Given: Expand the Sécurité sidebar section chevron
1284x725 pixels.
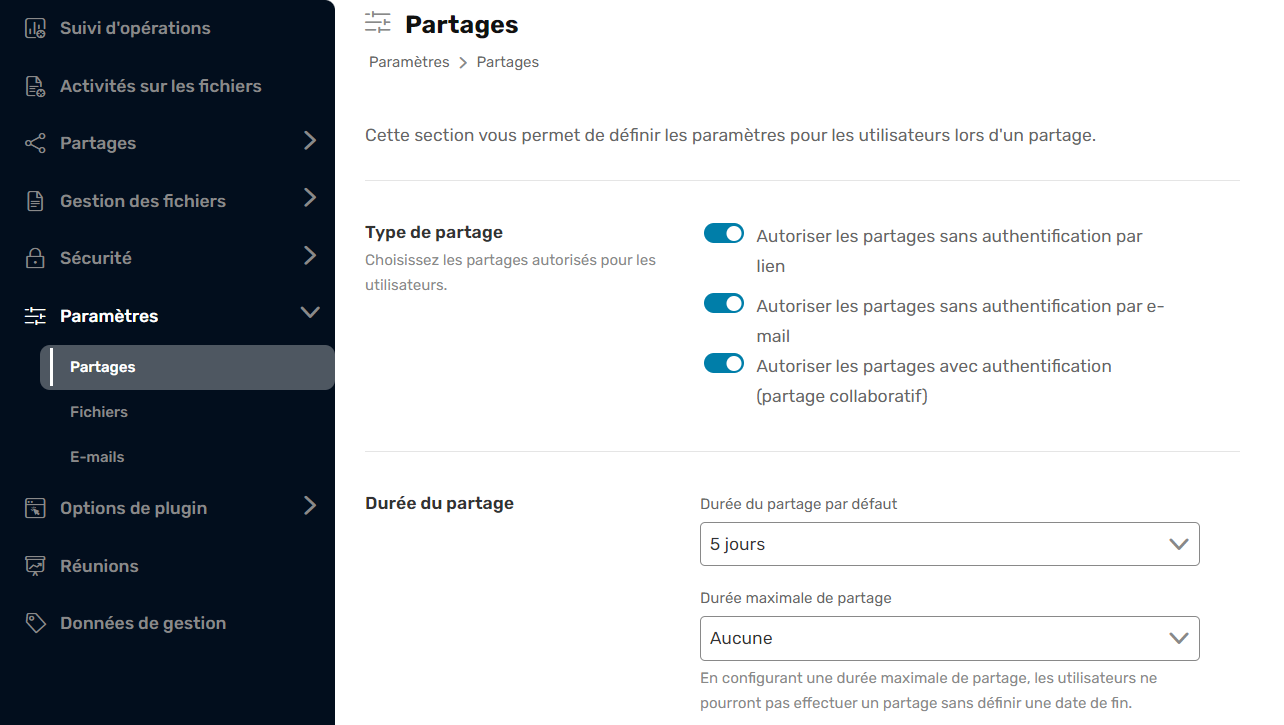Looking at the screenshot, I should [x=310, y=256].
